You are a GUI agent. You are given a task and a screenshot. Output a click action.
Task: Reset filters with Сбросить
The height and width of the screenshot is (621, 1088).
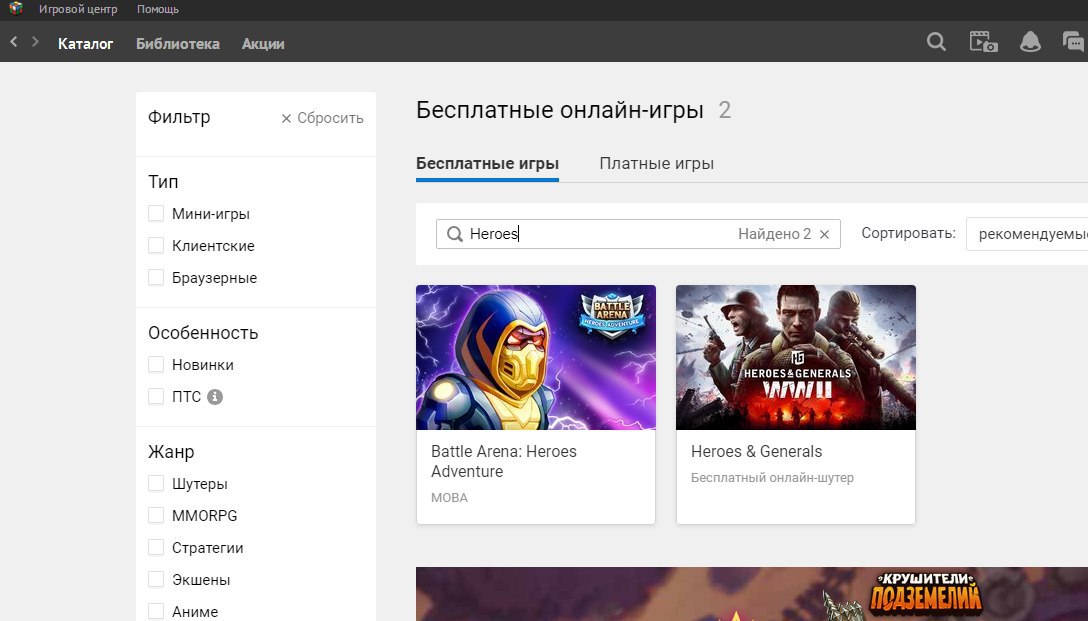(x=322, y=118)
